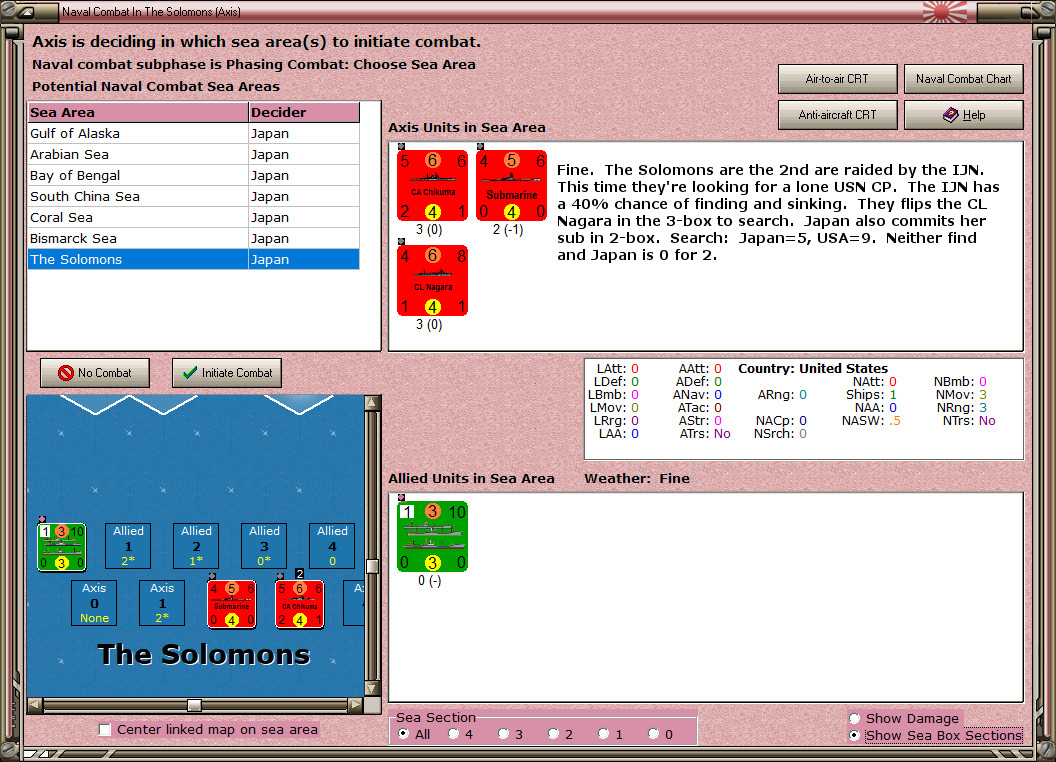Select South China Sea row
1056x762 pixels.
[193, 196]
